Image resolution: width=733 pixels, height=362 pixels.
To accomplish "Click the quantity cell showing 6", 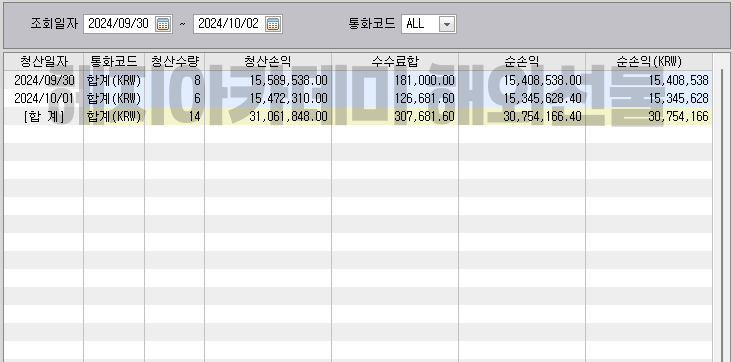I will click(174, 98).
